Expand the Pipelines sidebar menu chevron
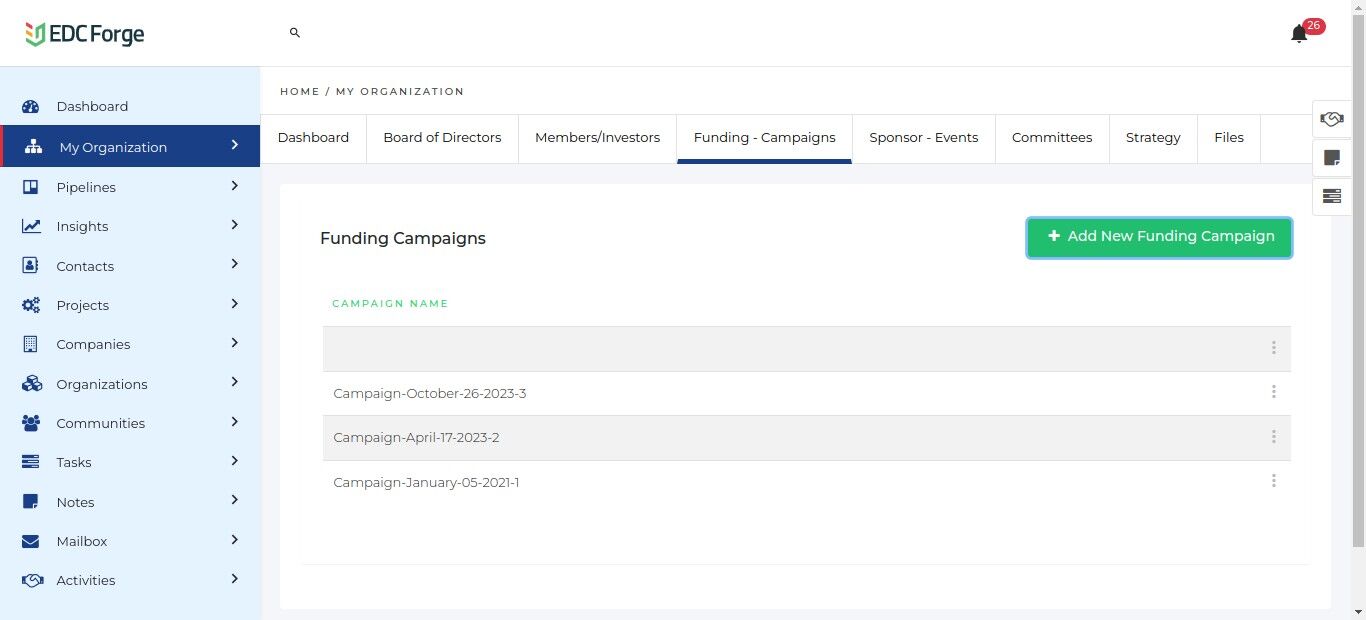The height and width of the screenshot is (620, 1366). (235, 186)
